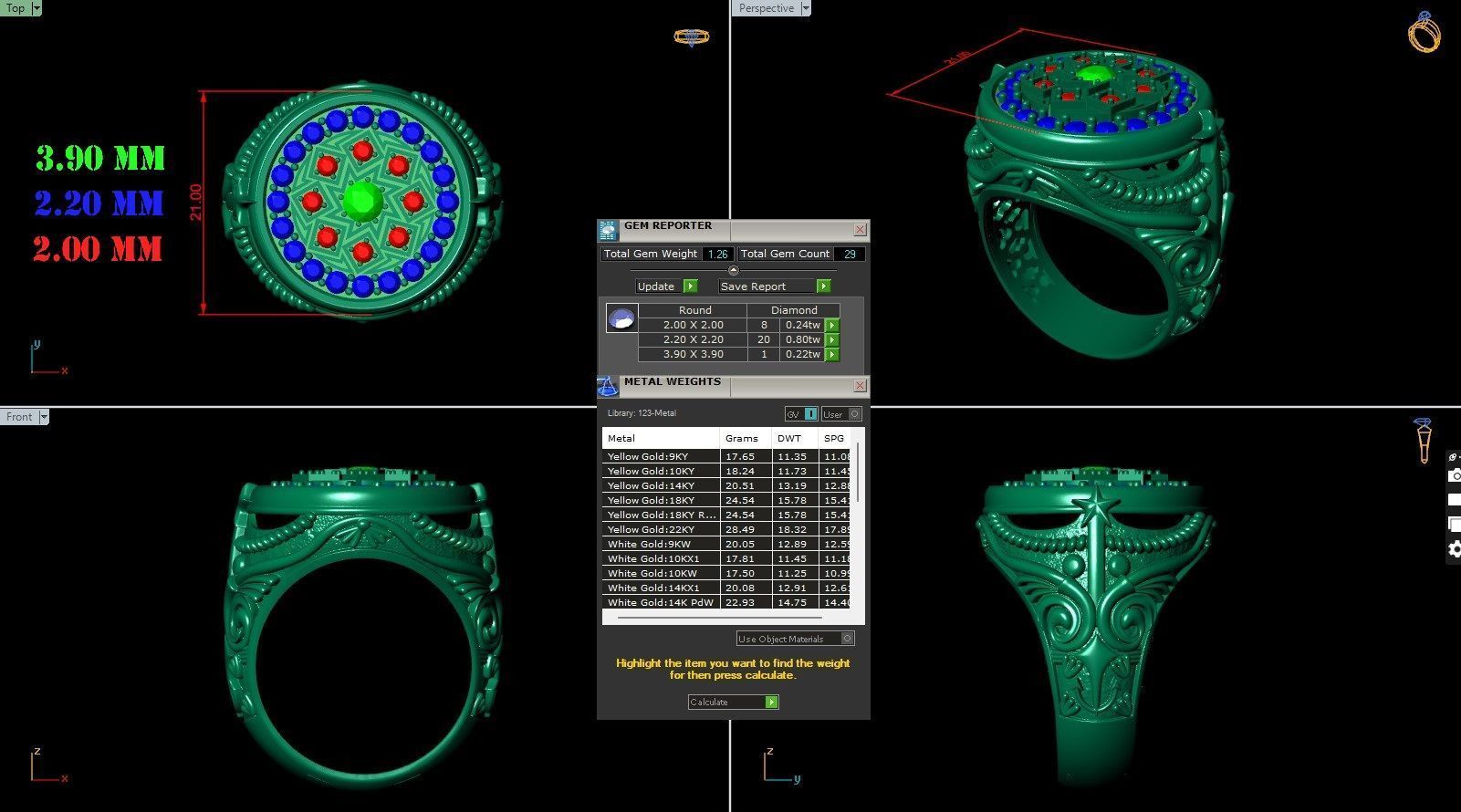Click the Total Gem Weight value 1.26
This screenshot has width=1461, height=812.
coord(718,254)
